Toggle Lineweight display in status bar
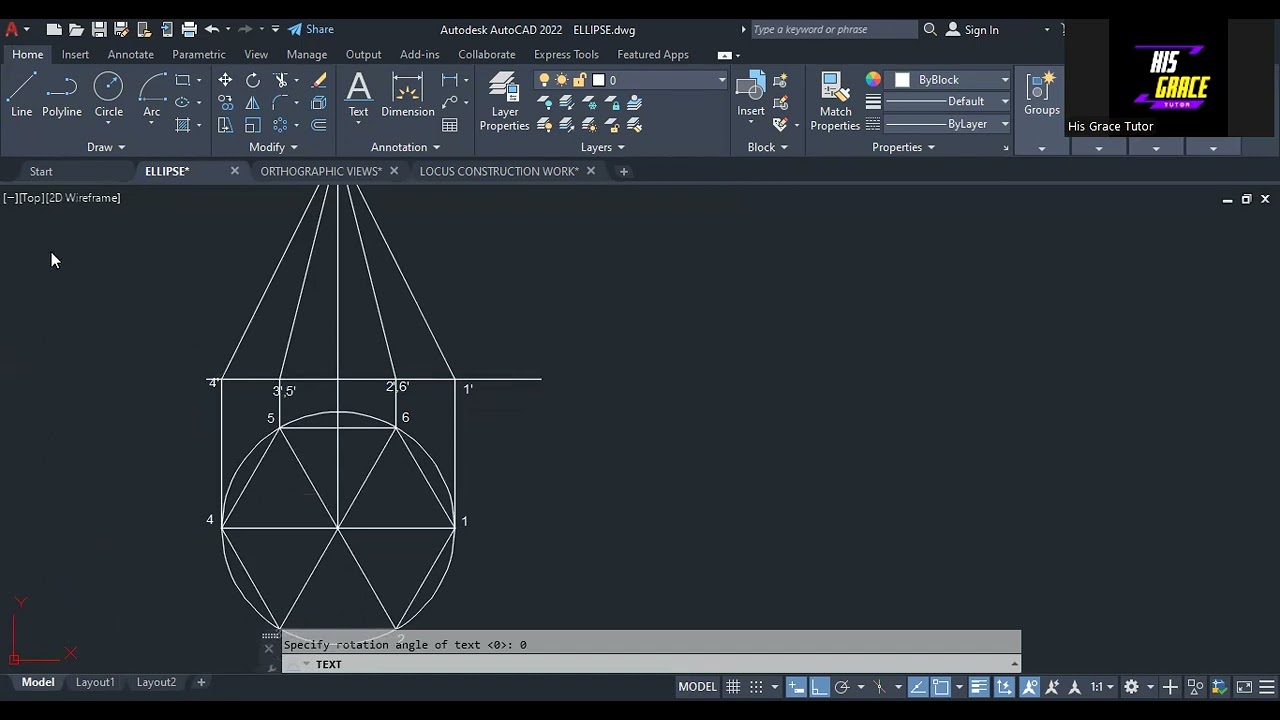Screen dimensions: 1280x720 click(x=979, y=687)
